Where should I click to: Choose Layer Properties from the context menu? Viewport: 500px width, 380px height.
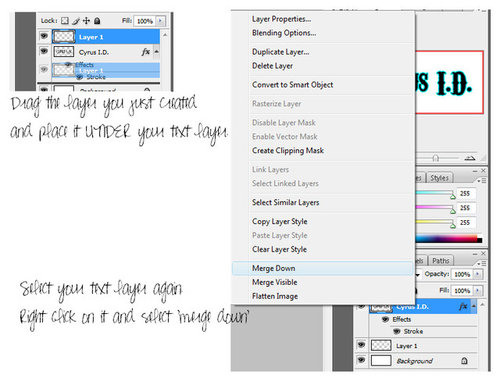click(282, 19)
